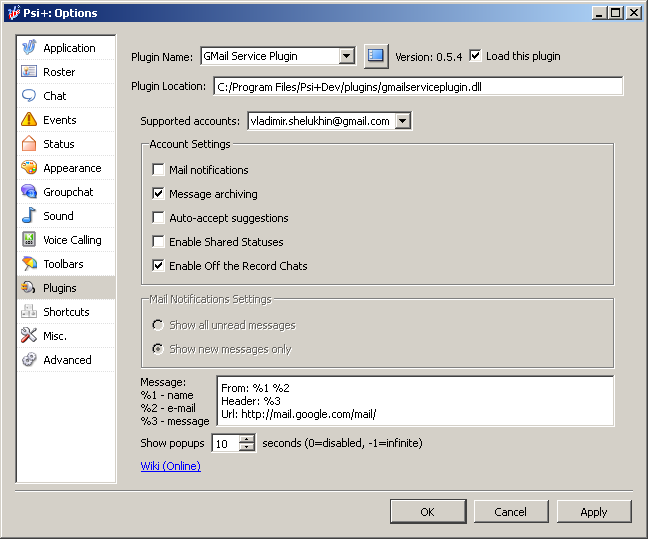
Task: Click into the Message template text box
Action: [x=414, y=400]
